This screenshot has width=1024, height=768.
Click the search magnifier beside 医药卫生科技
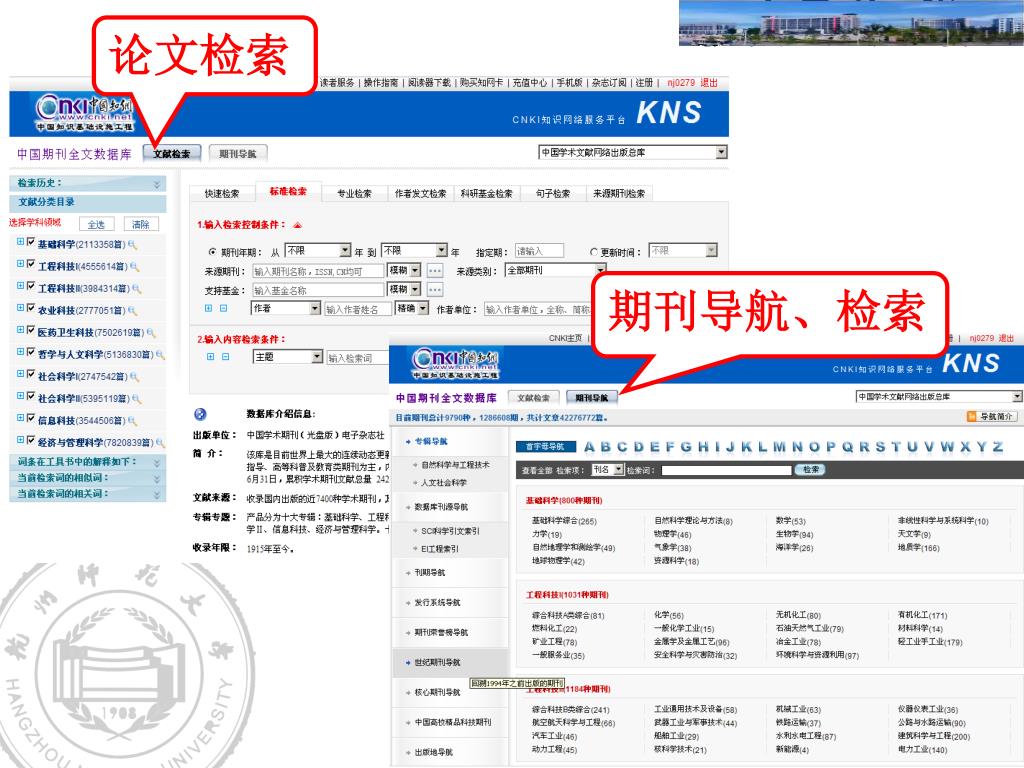tap(152, 332)
